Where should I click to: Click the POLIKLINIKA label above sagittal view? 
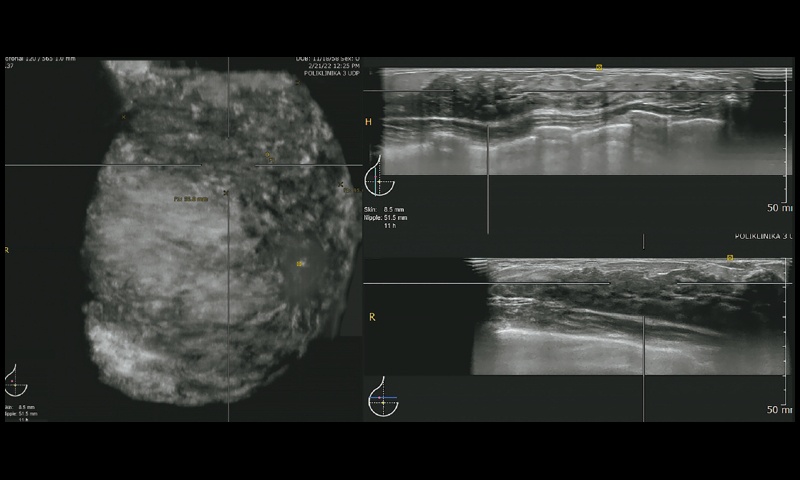coord(763,237)
